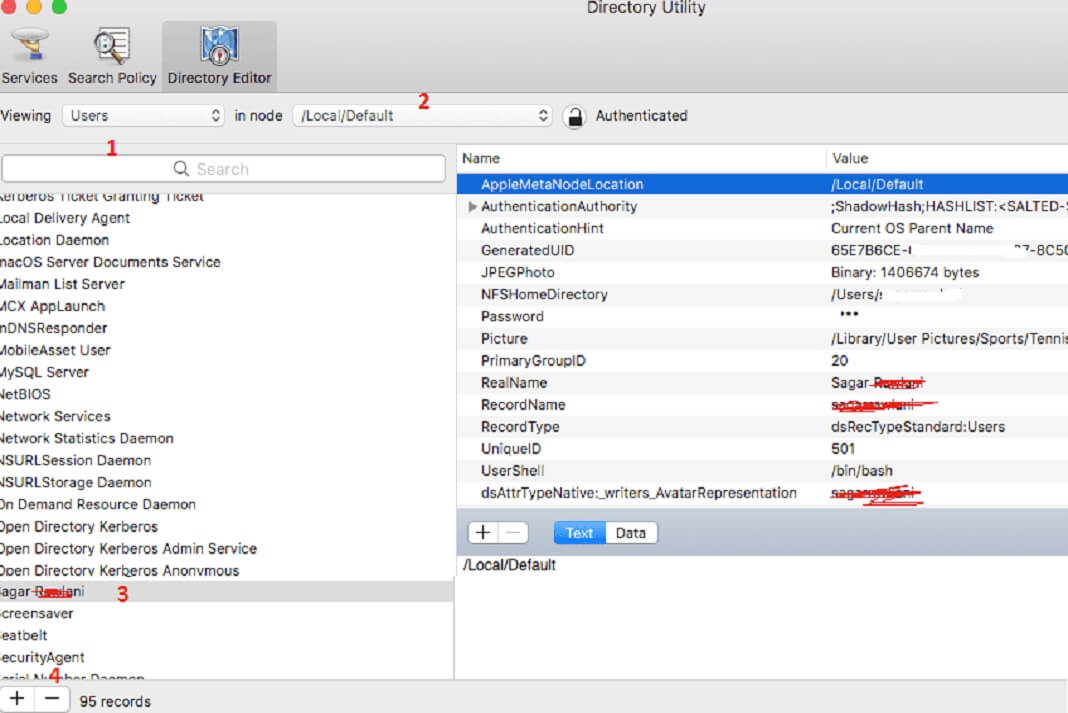Open the /Local/Default node dropdown
The image size is (1068, 713).
pyautogui.click(x=422, y=116)
